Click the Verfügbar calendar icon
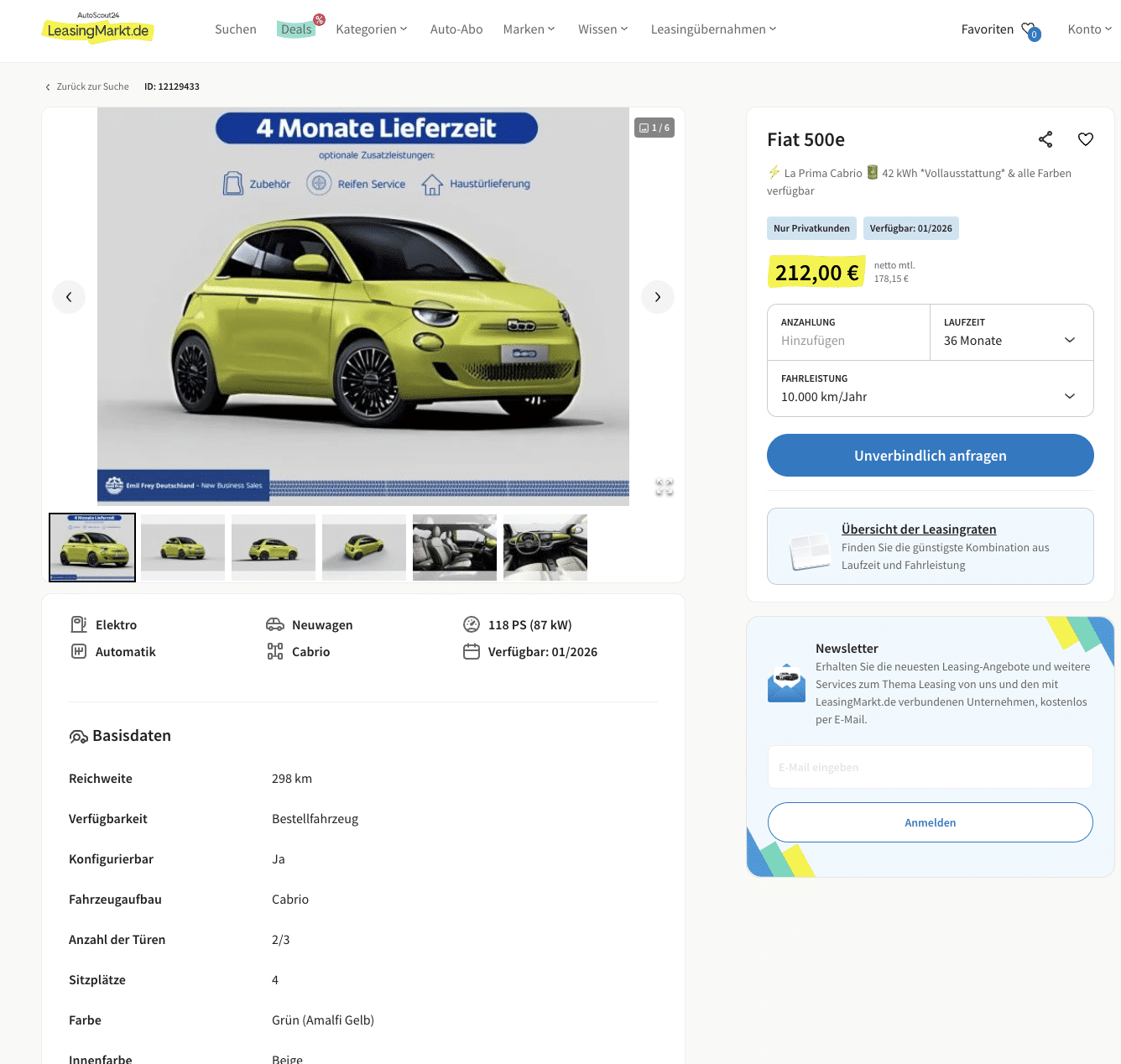The width and height of the screenshot is (1121, 1064). coord(472,651)
